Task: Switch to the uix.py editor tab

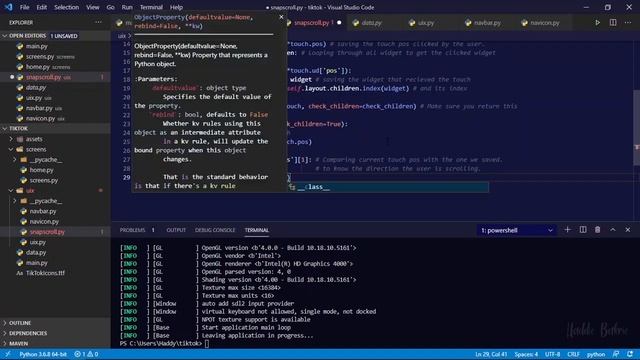Action: pos(426,23)
